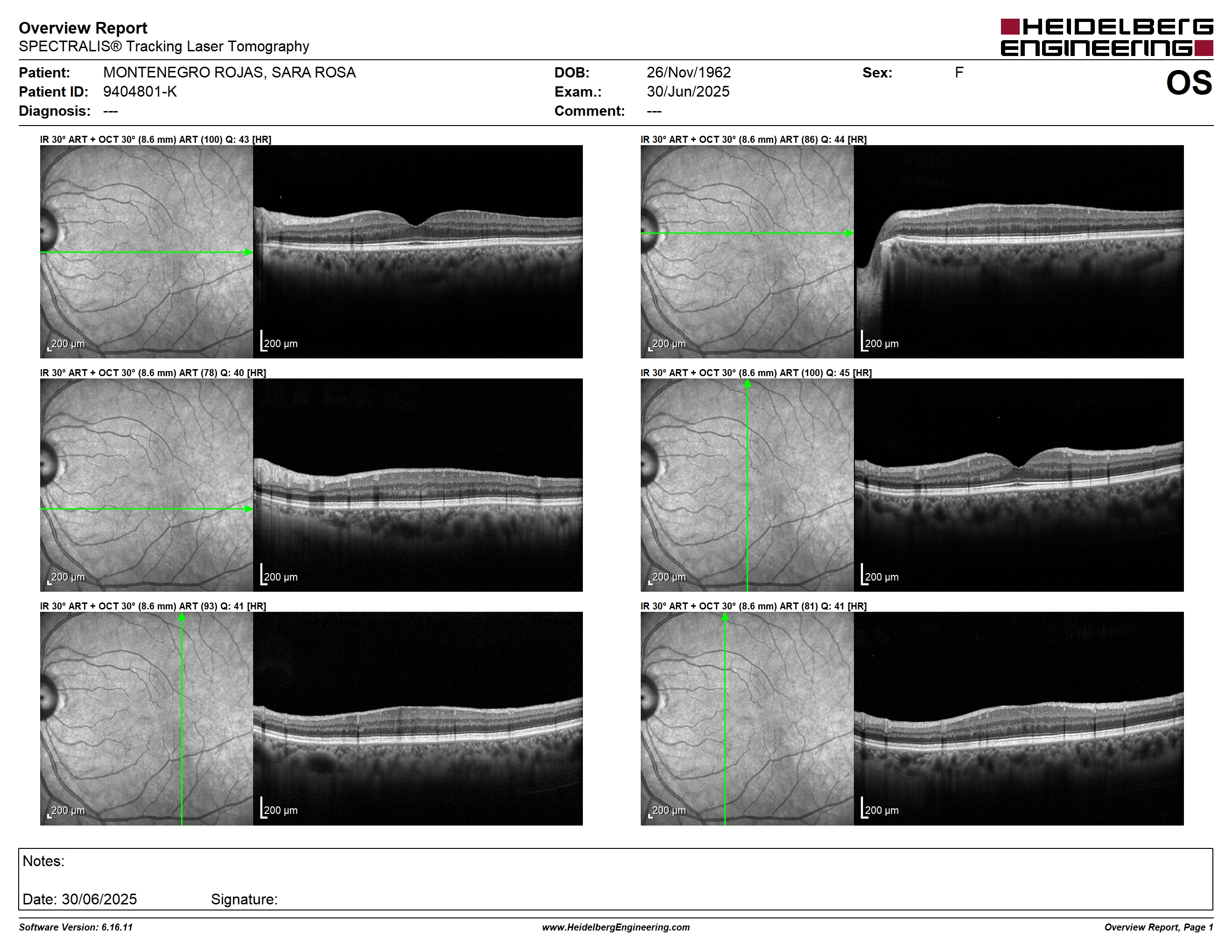This screenshot has height=952, width=1232.
Task: Click the Signature field
Action: (244, 900)
